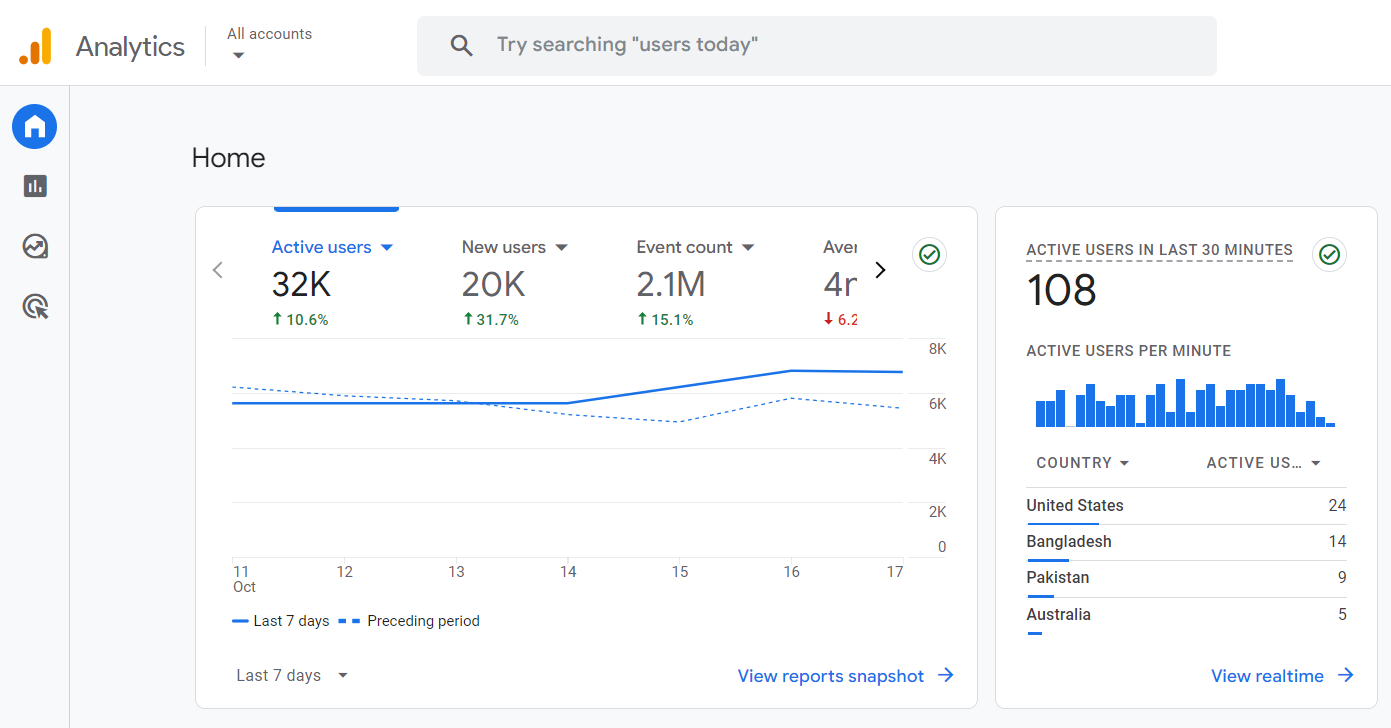Click the green checkmark badge on the overview card

point(929,254)
